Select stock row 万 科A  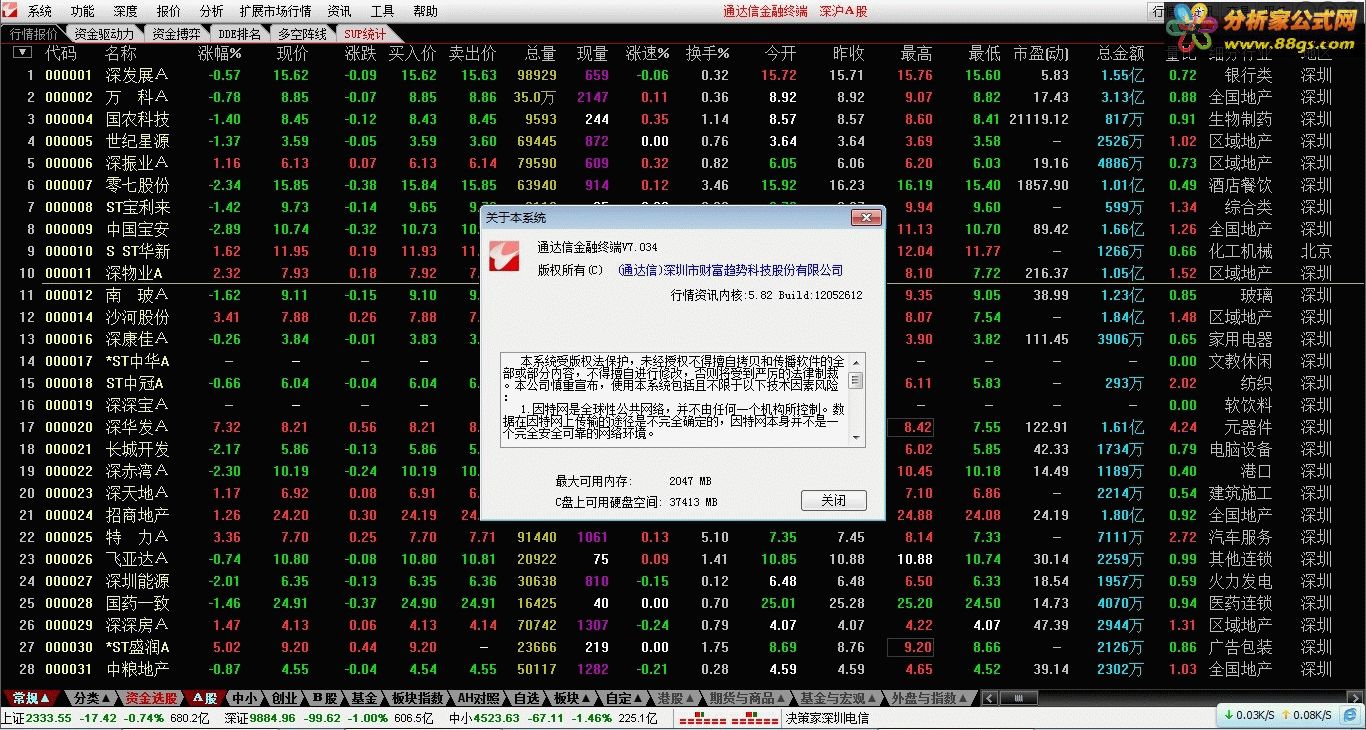(683, 97)
